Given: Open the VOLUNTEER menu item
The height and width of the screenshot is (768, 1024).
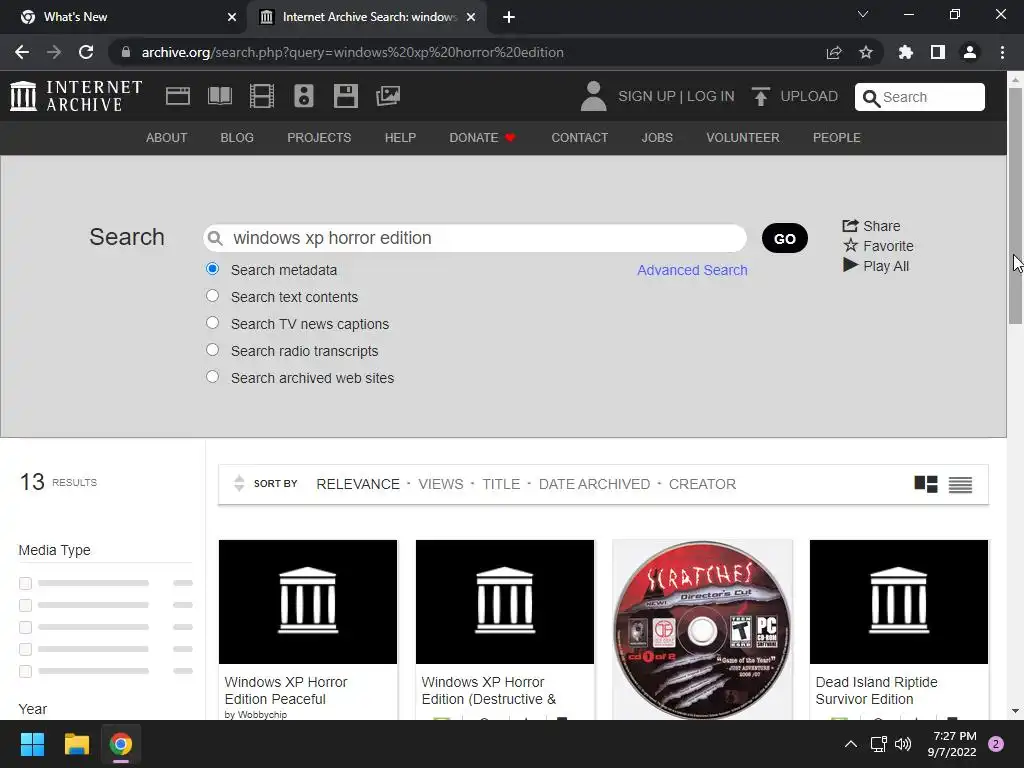Looking at the screenshot, I should [743, 138].
